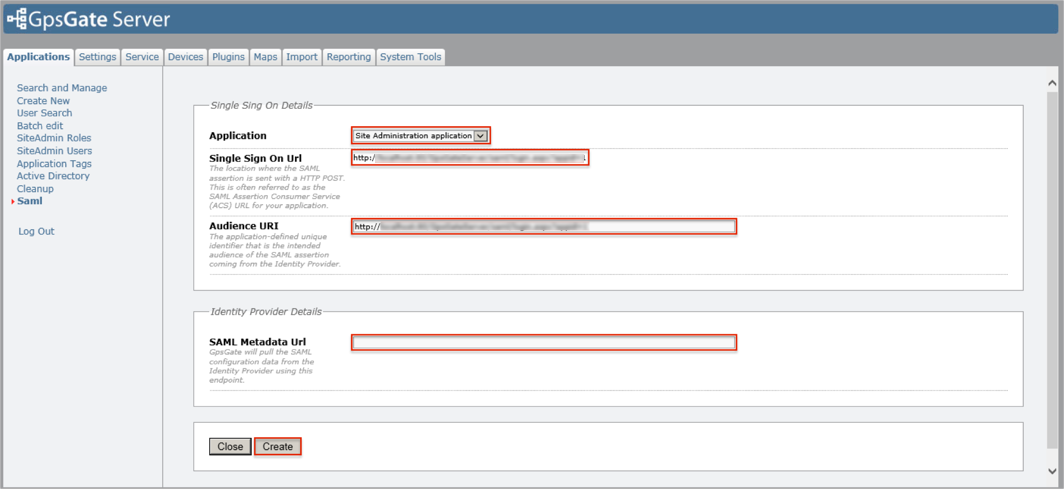Switch to the Reporting tab
Image resolution: width=1064 pixels, height=489 pixels.
(x=348, y=57)
